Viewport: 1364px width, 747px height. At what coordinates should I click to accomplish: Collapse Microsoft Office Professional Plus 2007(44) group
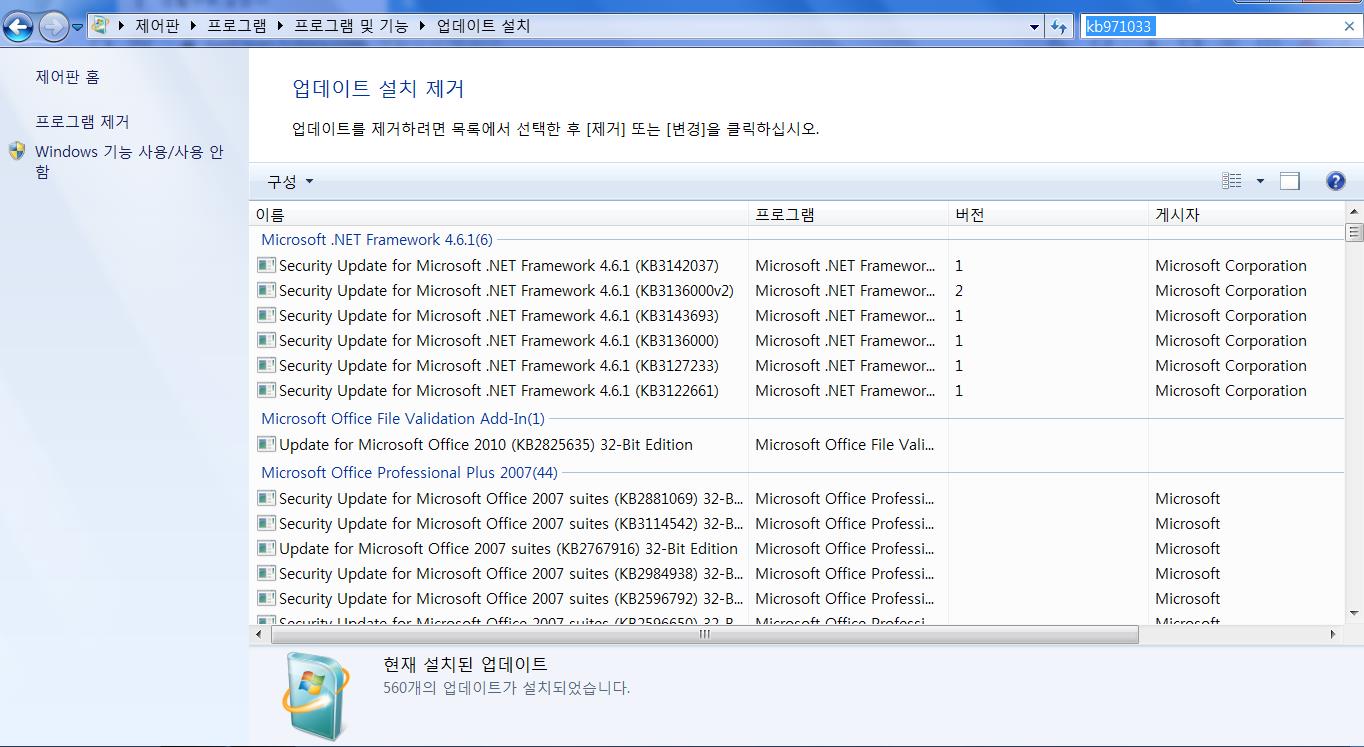tap(410, 473)
